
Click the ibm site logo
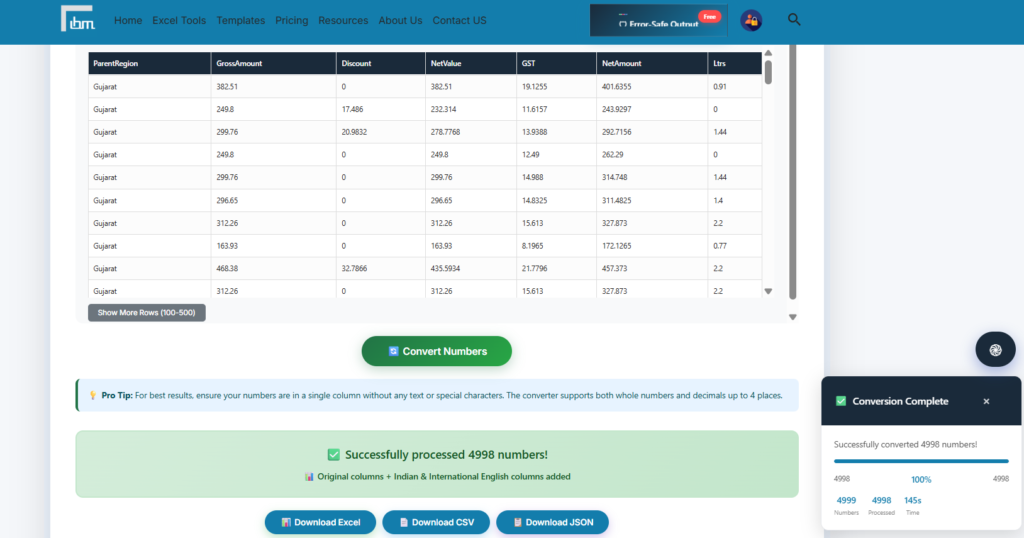click(x=78, y=18)
